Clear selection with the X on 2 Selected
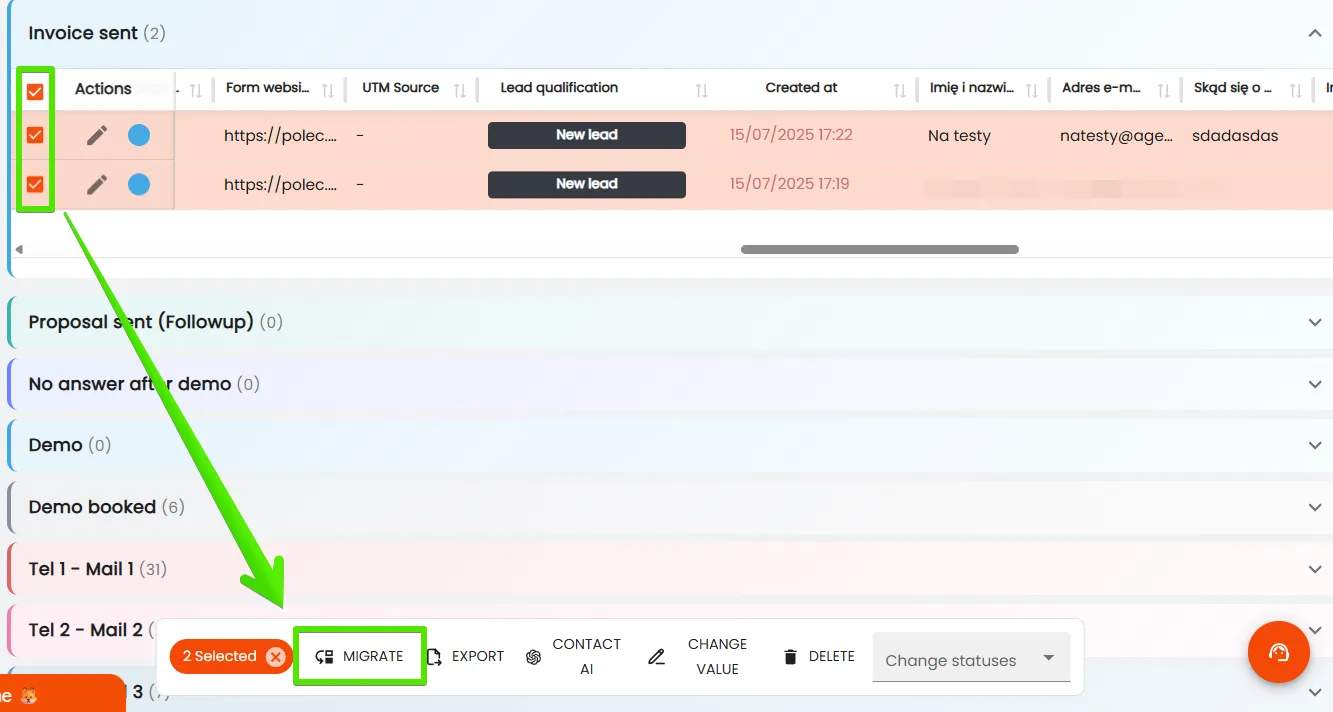This screenshot has width=1333, height=712. pyautogui.click(x=276, y=657)
